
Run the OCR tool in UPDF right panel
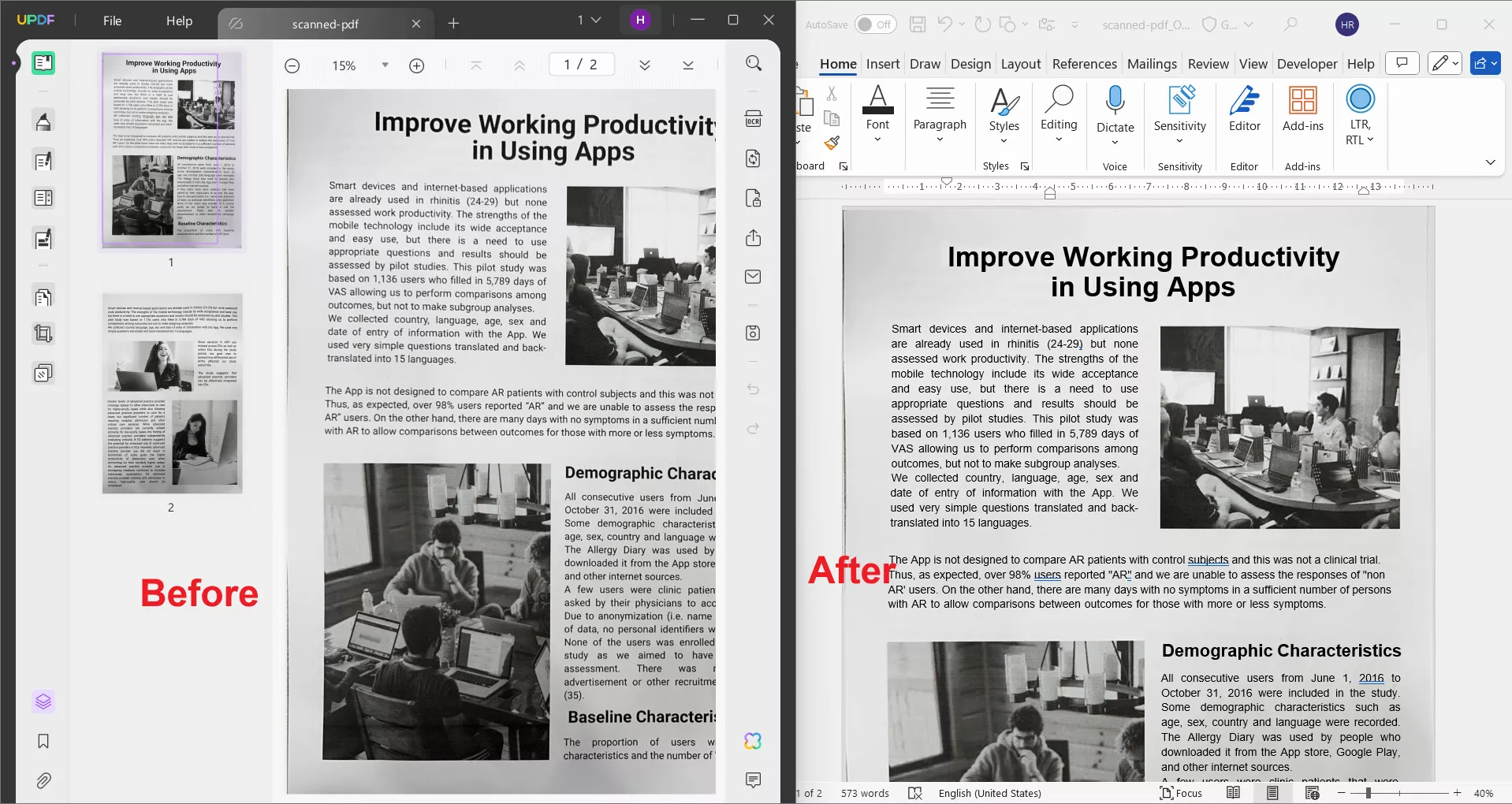(754, 119)
